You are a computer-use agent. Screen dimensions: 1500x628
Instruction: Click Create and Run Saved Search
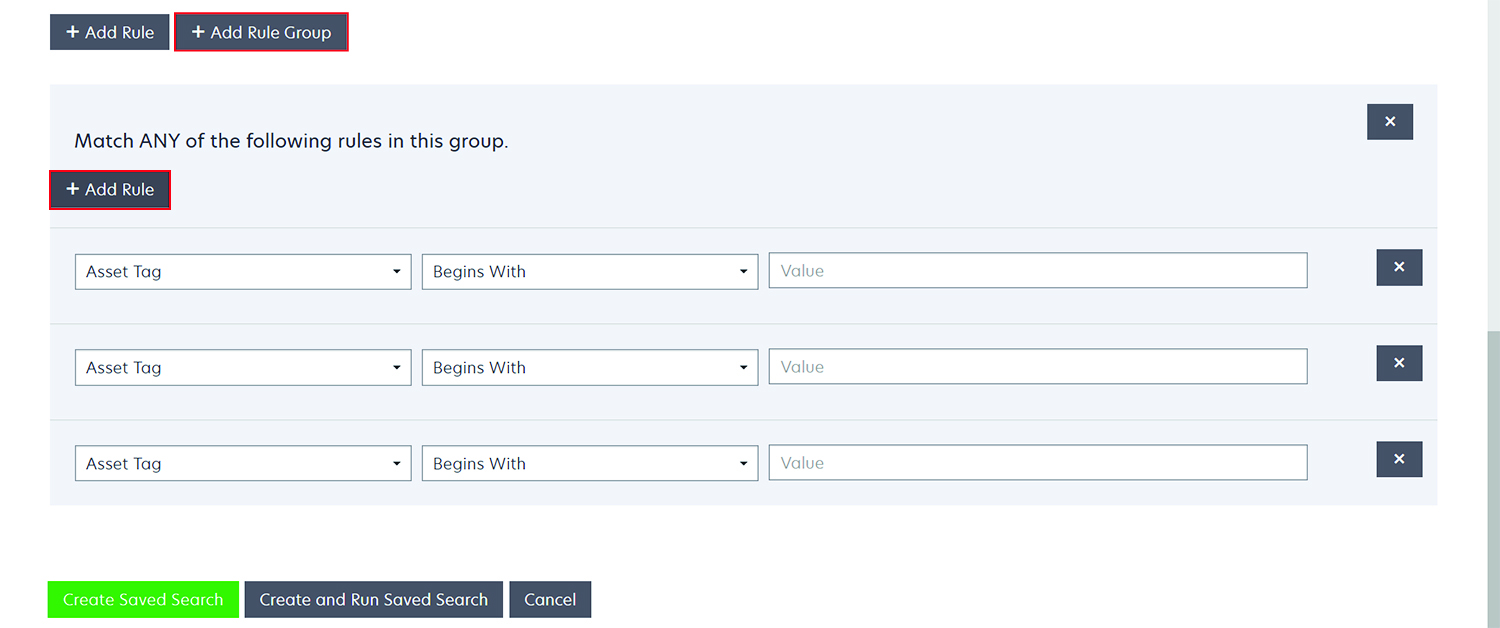click(373, 600)
